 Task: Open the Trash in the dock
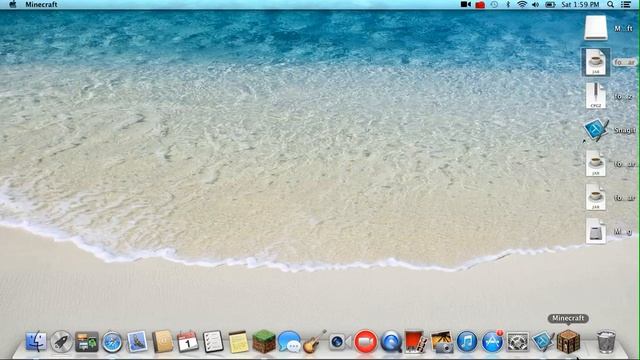click(606, 342)
